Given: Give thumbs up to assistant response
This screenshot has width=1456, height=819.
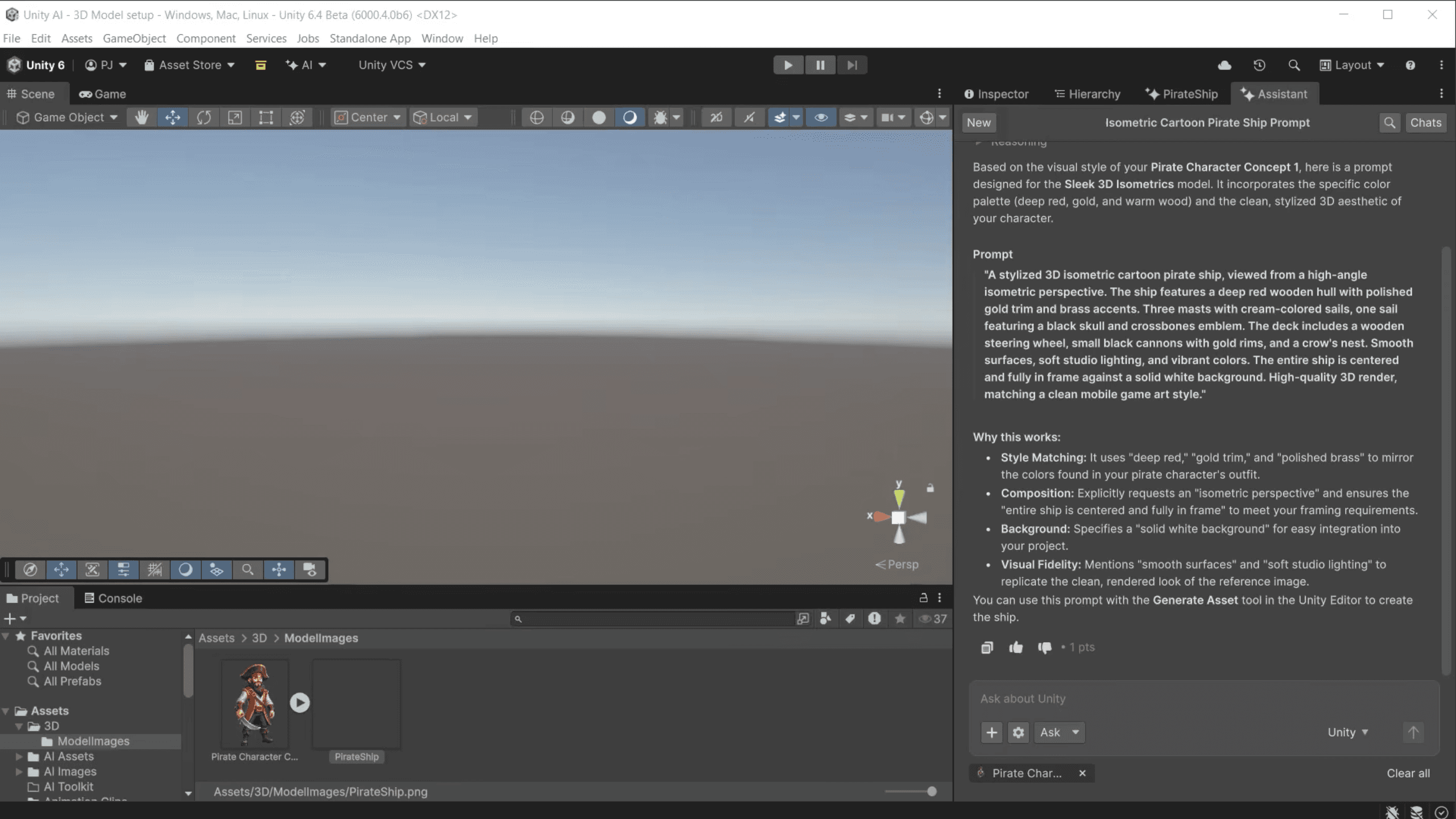Looking at the screenshot, I should pyautogui.click(x=1016, y=647).
